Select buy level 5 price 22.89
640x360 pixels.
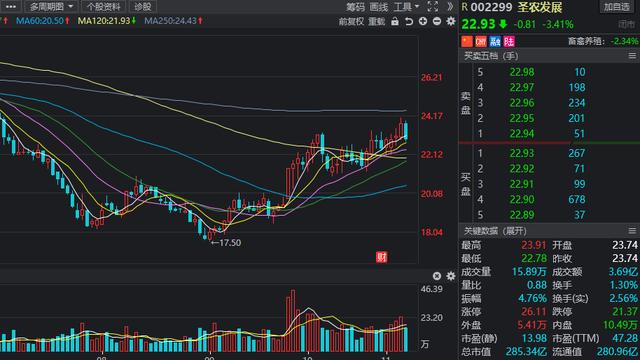point(522,215)
